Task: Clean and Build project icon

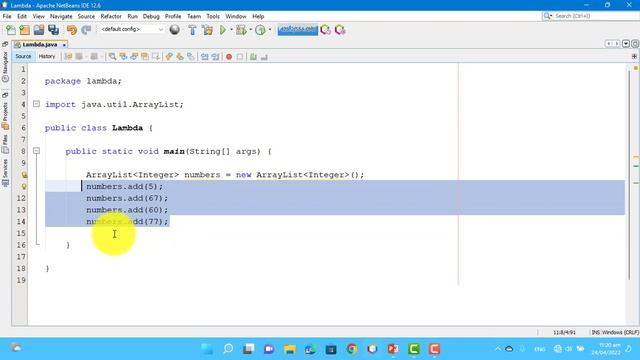Action: pos(207,30)
